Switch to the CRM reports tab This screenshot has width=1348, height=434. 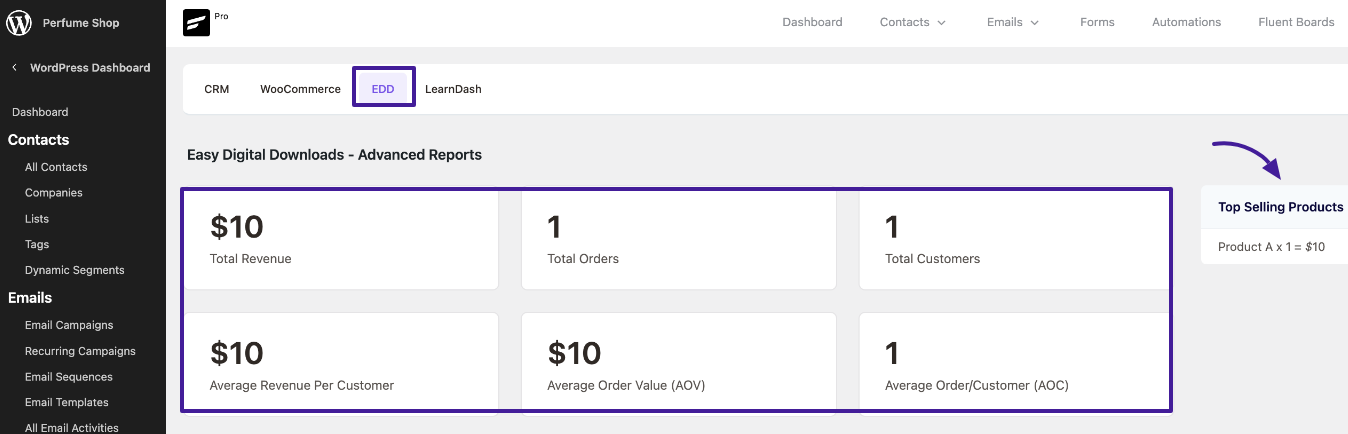click(217, 89)
